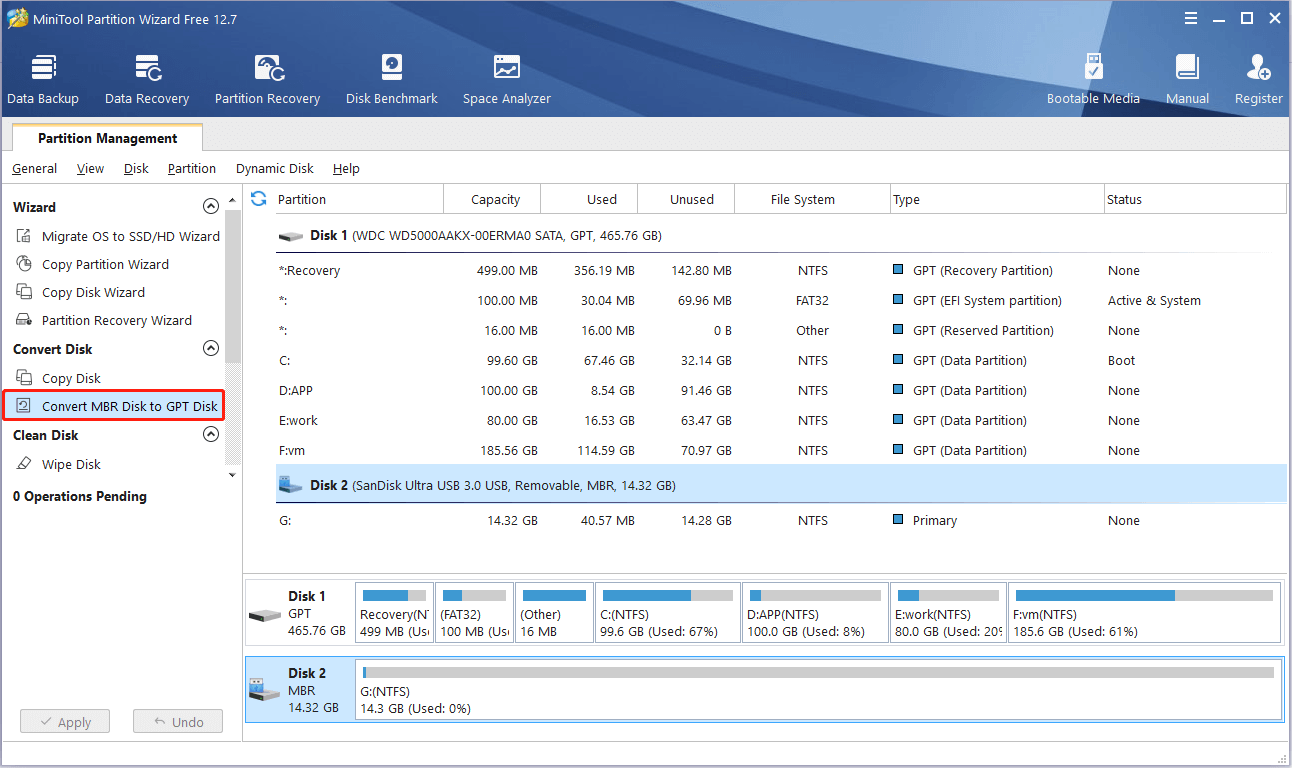The width and height of the screenshot is (1292, 768).
Task: Open the hamburger menu in the title bar
Action: pos(1190,18)
